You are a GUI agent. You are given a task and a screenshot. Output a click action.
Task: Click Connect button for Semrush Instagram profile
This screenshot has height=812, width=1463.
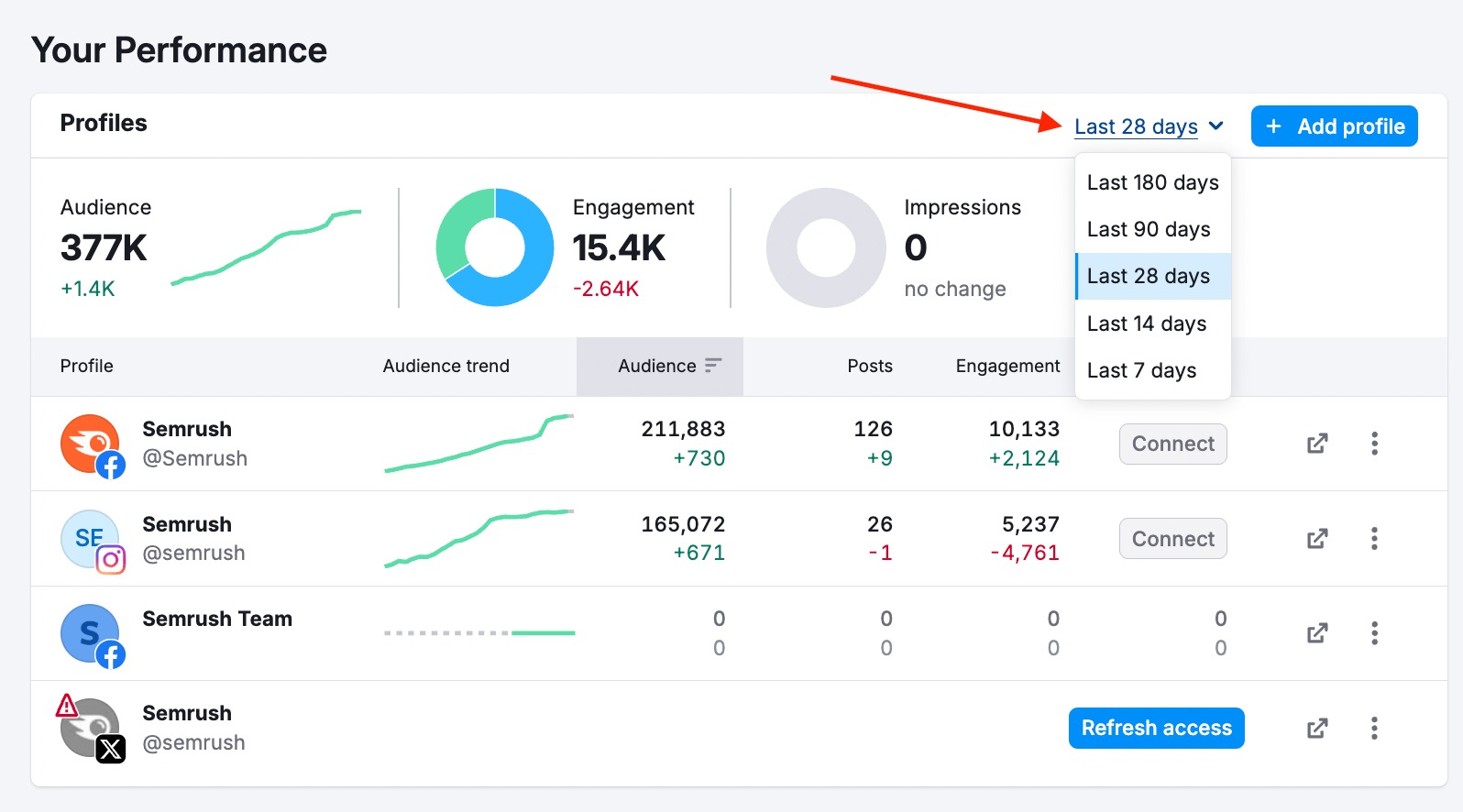(x=1172, y=539)
